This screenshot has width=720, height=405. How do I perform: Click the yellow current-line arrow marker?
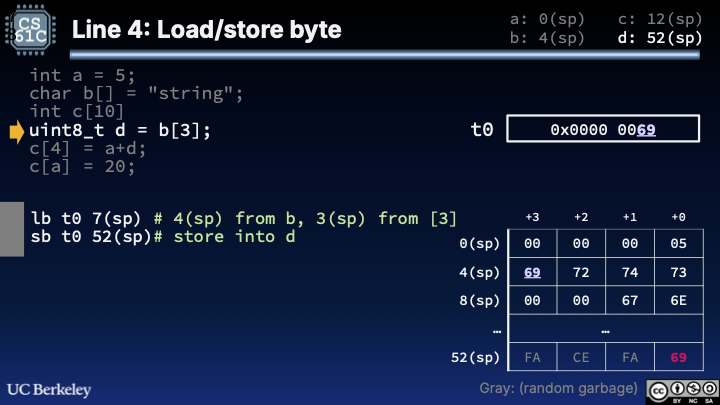(17, 130)
